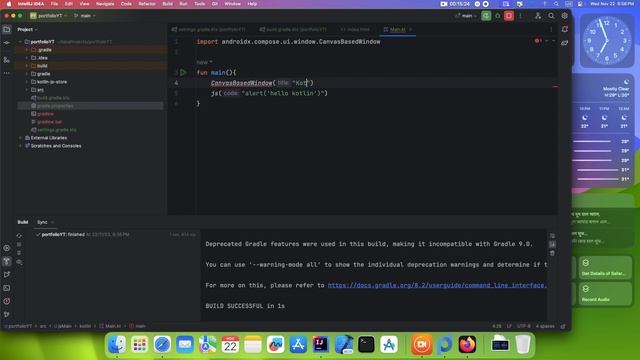Open the portfolioYT project dropdown
Screen dimensions: 640x360
coord(48,16)
